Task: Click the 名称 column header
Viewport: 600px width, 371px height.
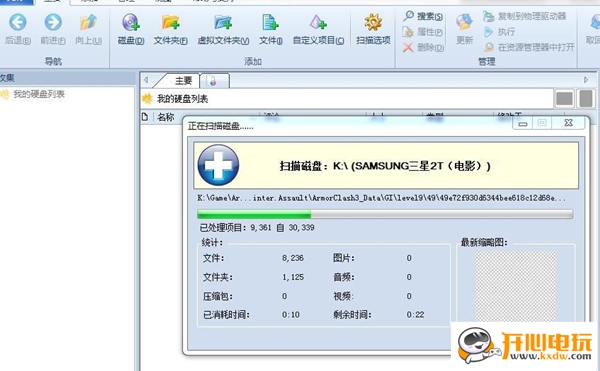Action: (166, 117)
